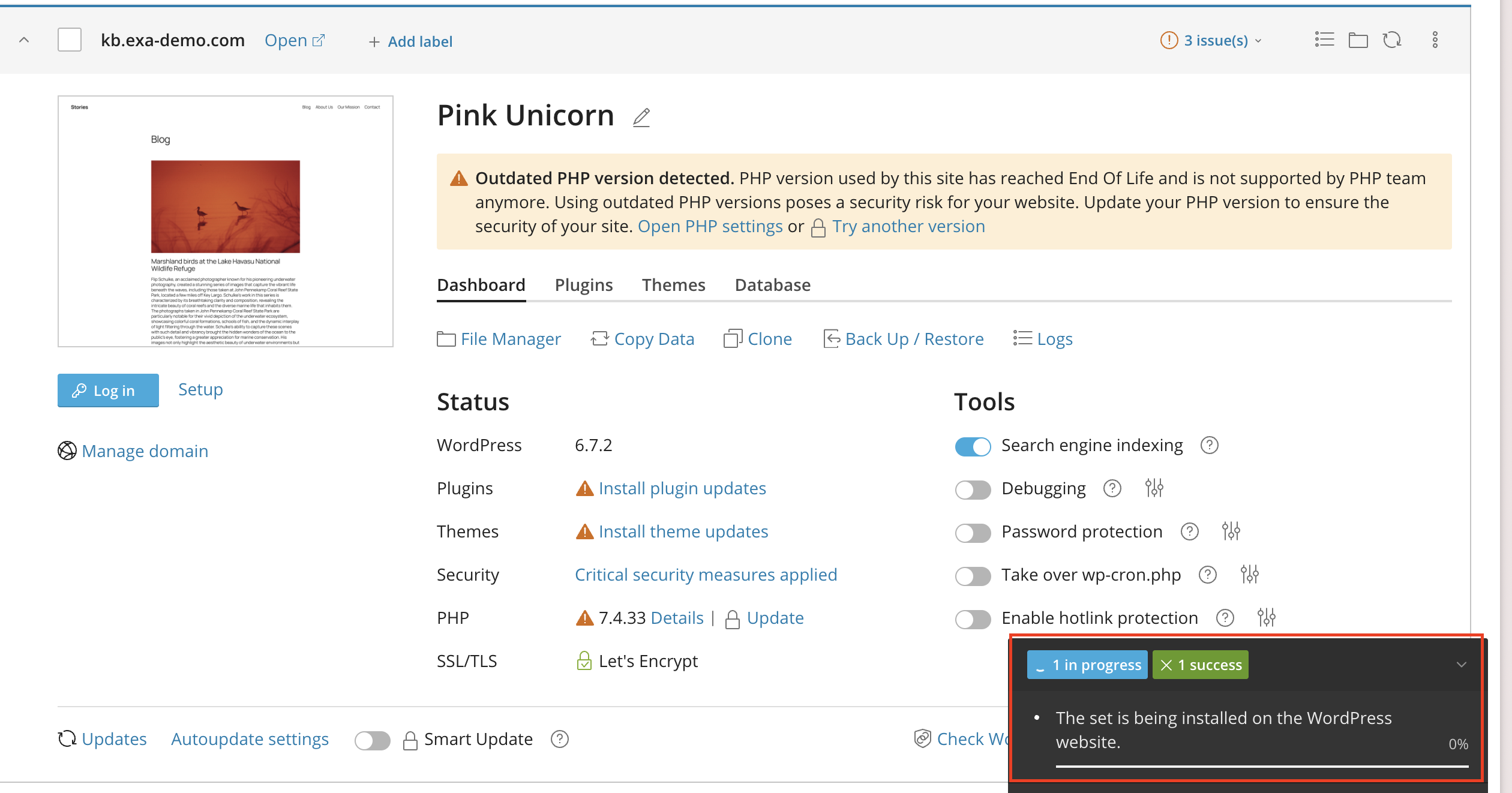Tick the kb.exa-demo.com site checkbox

tap(70, 40)
